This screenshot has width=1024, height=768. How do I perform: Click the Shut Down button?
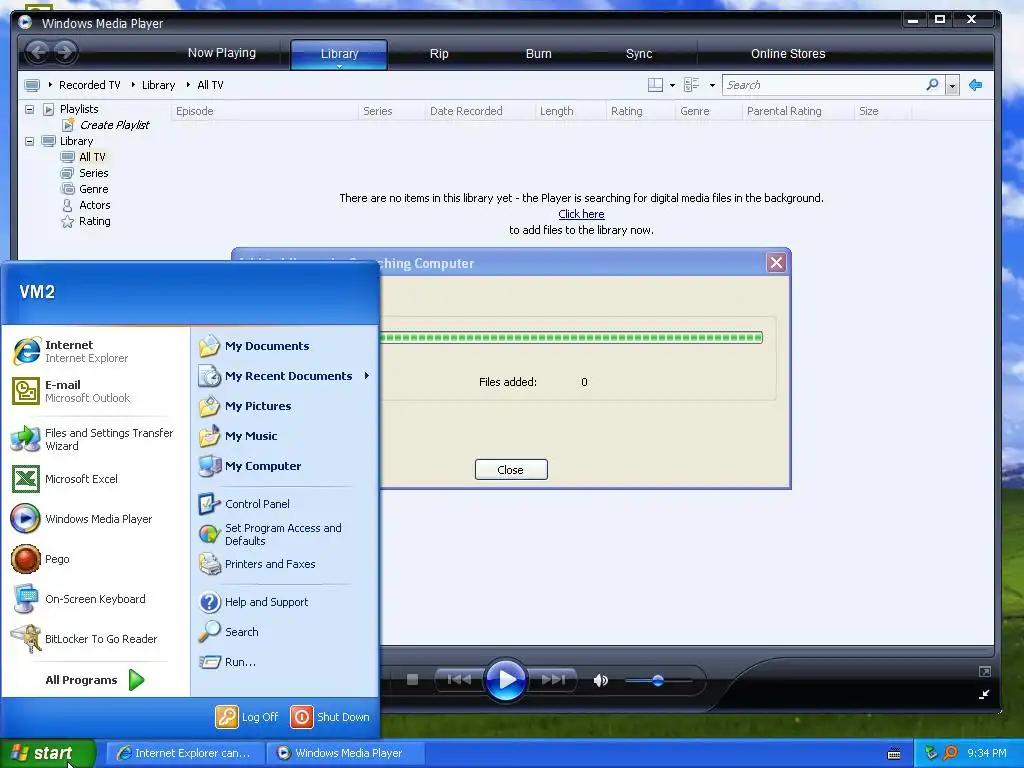(x=330, y=717)
